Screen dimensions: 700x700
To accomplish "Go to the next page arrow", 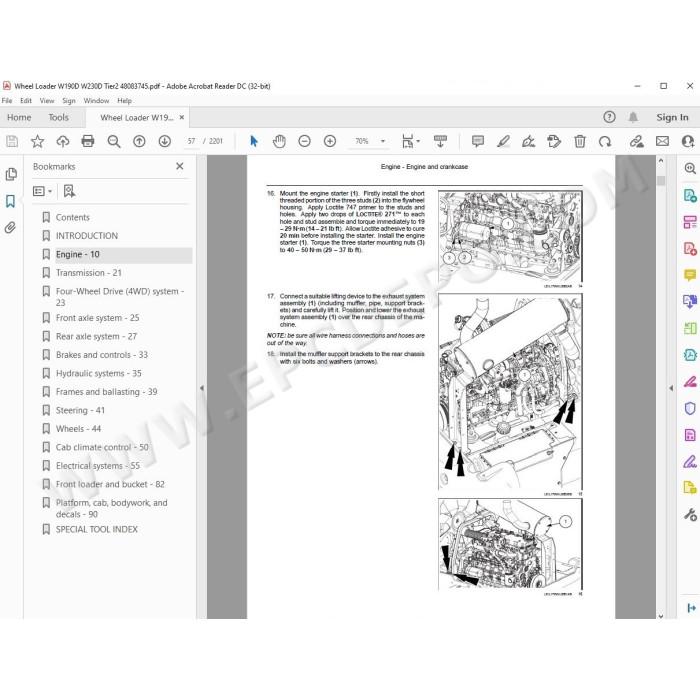I will [x=165, y=142].
